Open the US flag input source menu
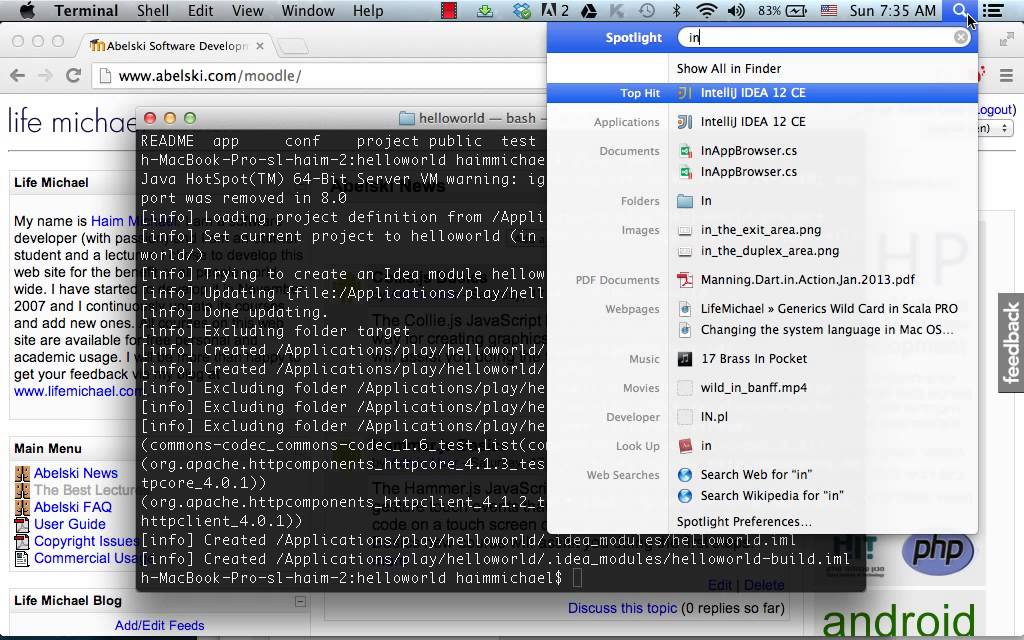The height and width of the screenshot is (640, 1024). [829, 10]
